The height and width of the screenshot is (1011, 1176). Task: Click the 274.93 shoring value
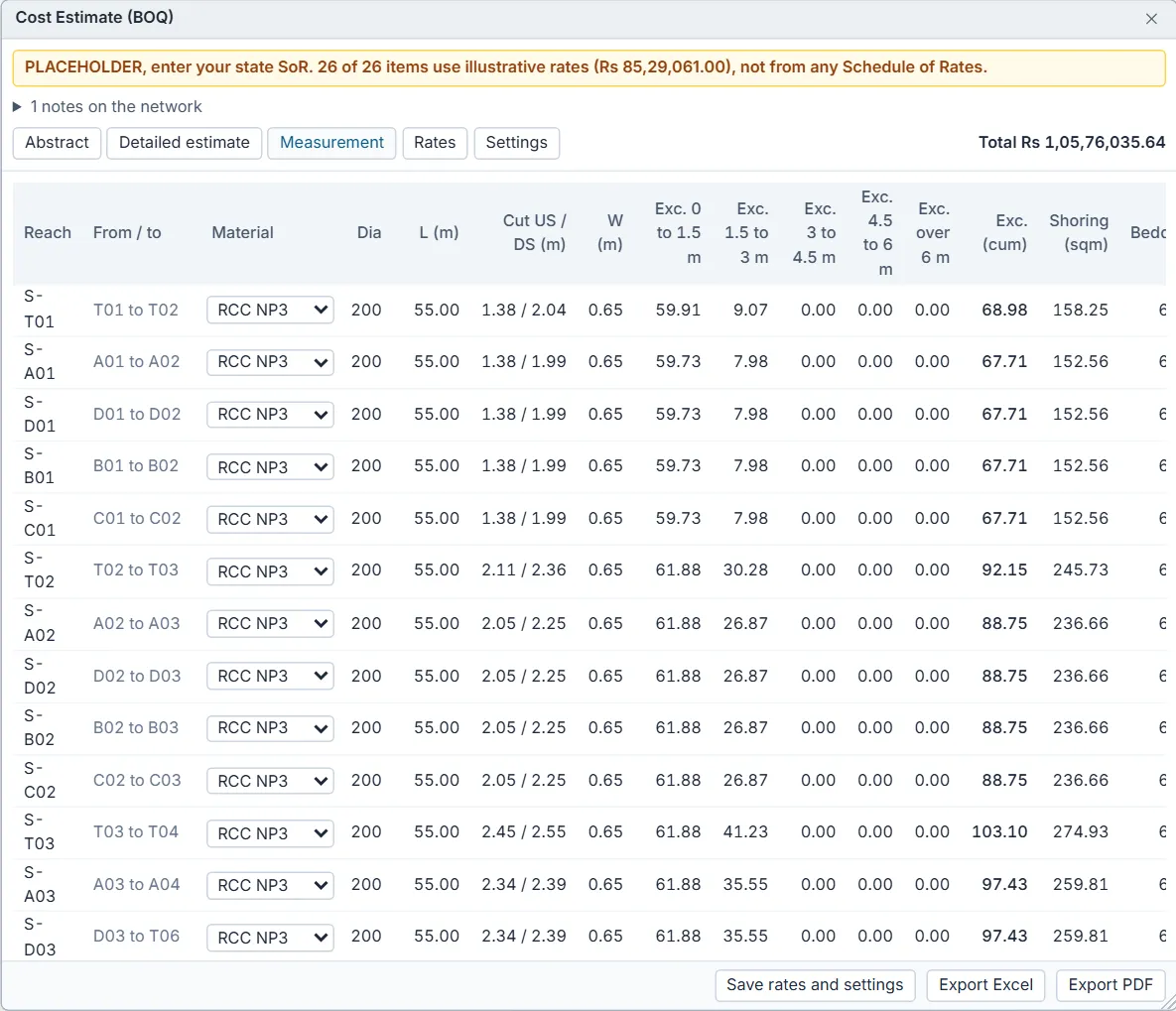pyautogui.click(x=1080, y=831)
